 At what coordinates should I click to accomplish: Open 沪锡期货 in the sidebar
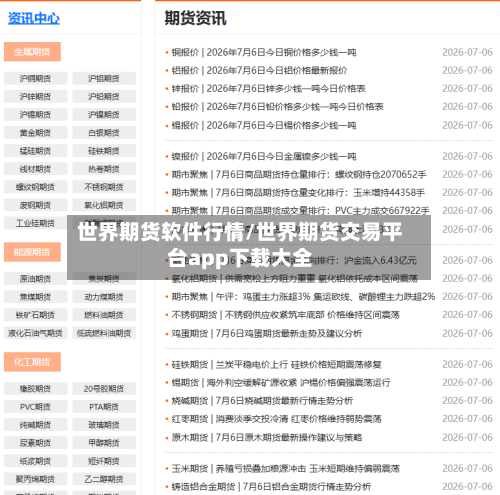click(x=35, y=114)
